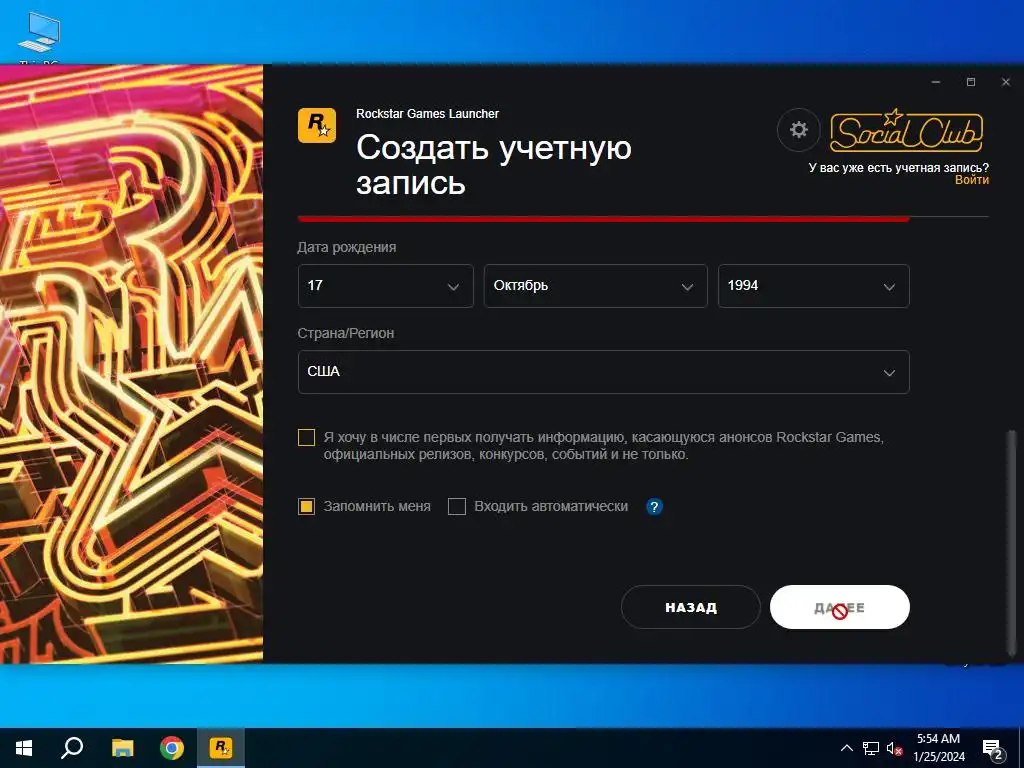Open birth year dropdown showing 1994
The height and width of the screenshot is (768, 1024).
tap(814, 285)
